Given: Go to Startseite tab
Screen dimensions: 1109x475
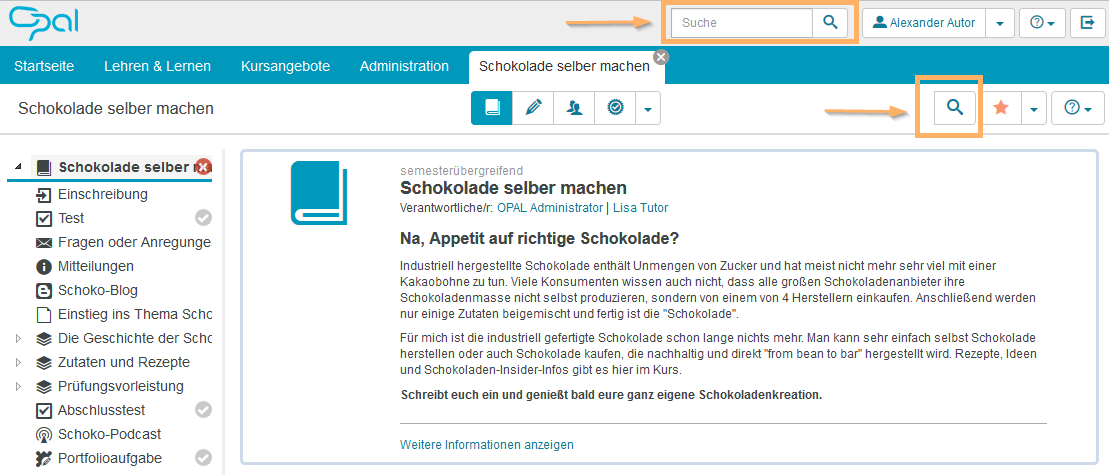Looking at the screenshot, I should coord(44,66).
